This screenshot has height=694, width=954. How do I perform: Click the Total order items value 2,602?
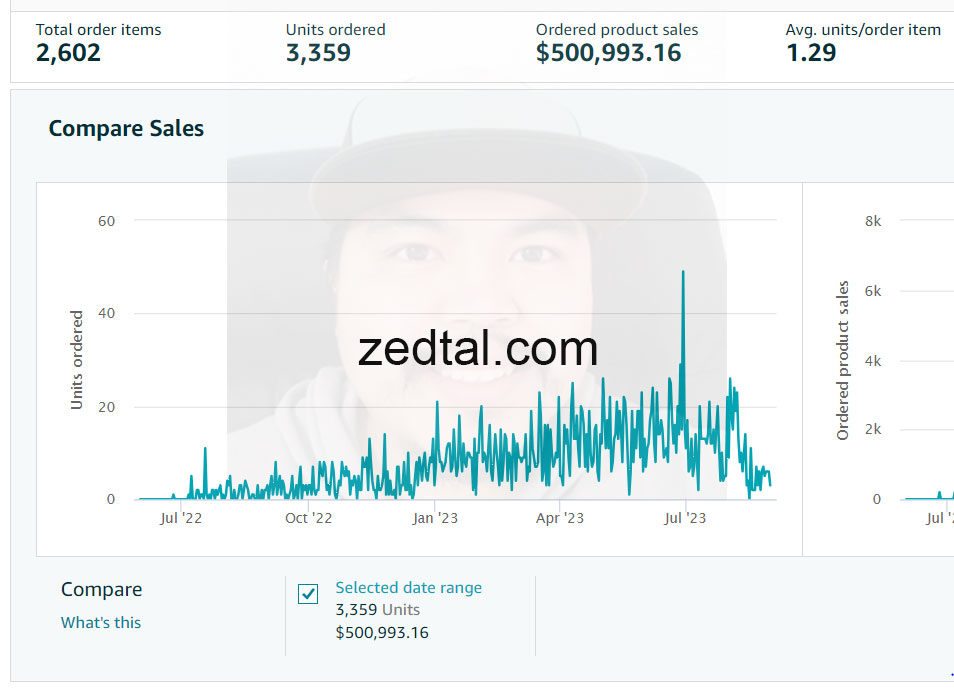coord(69,53)
